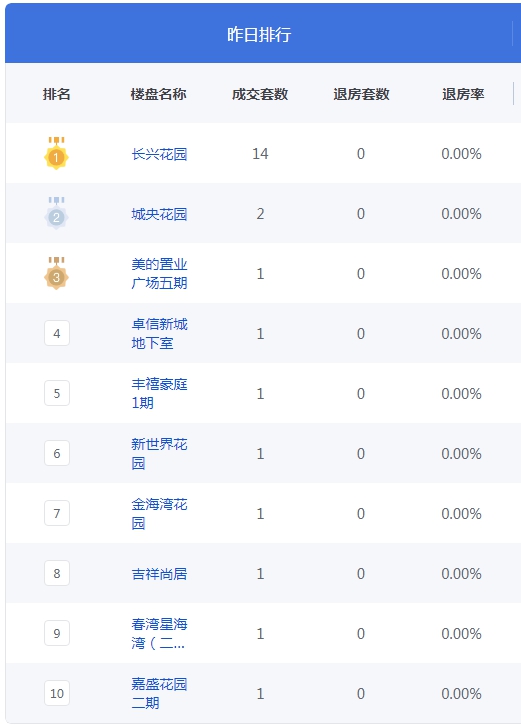Viewport: 521px width, 725px height.
Task: Click the gold first-place medal icon
Action: pos(56,153)
